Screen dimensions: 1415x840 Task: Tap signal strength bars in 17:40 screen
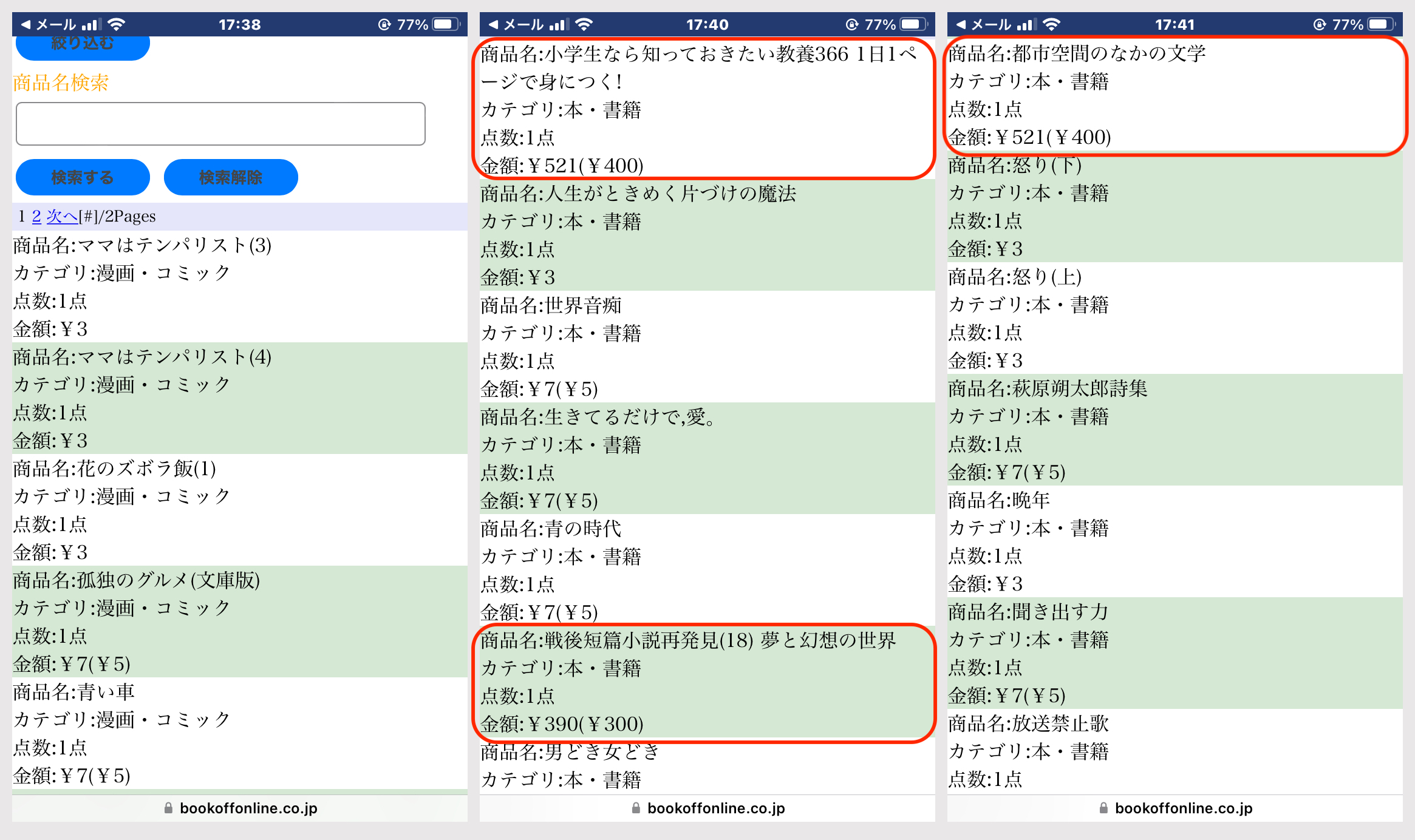[559, 25]
